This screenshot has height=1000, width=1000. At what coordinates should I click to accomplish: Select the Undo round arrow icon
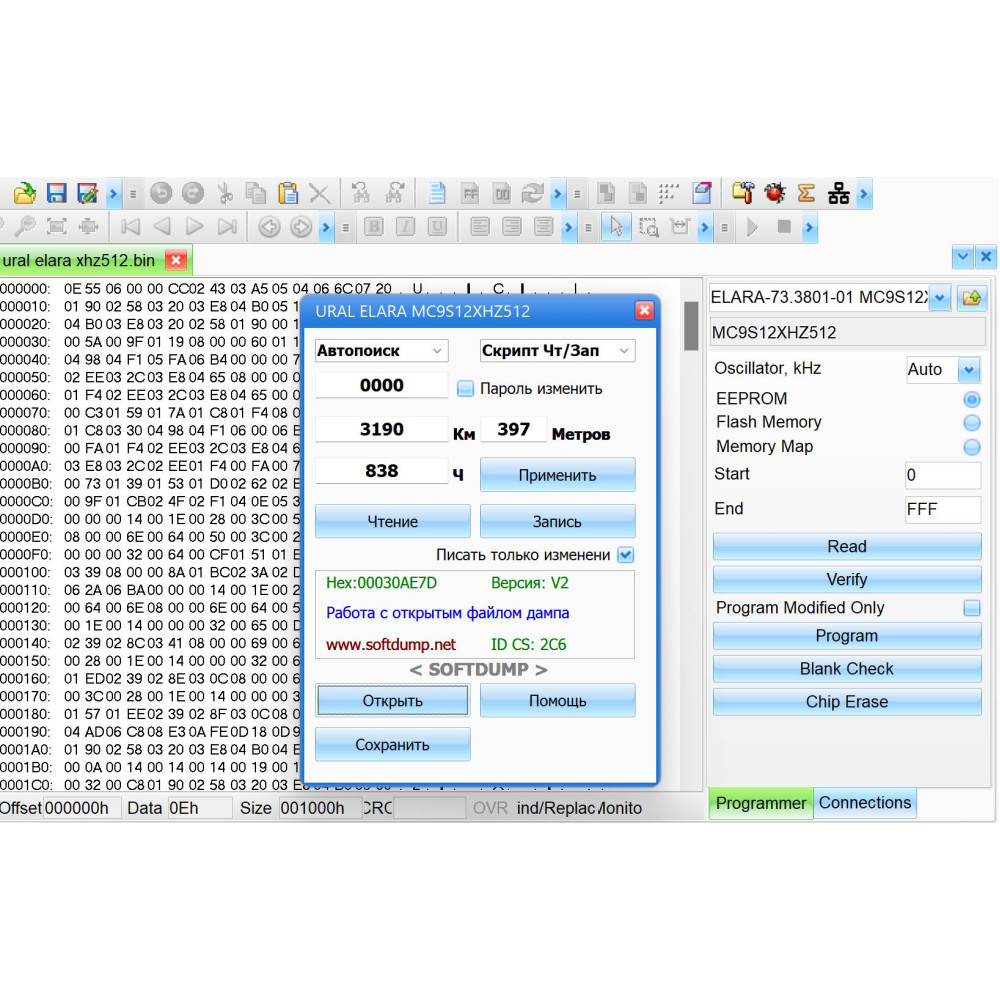161,193
